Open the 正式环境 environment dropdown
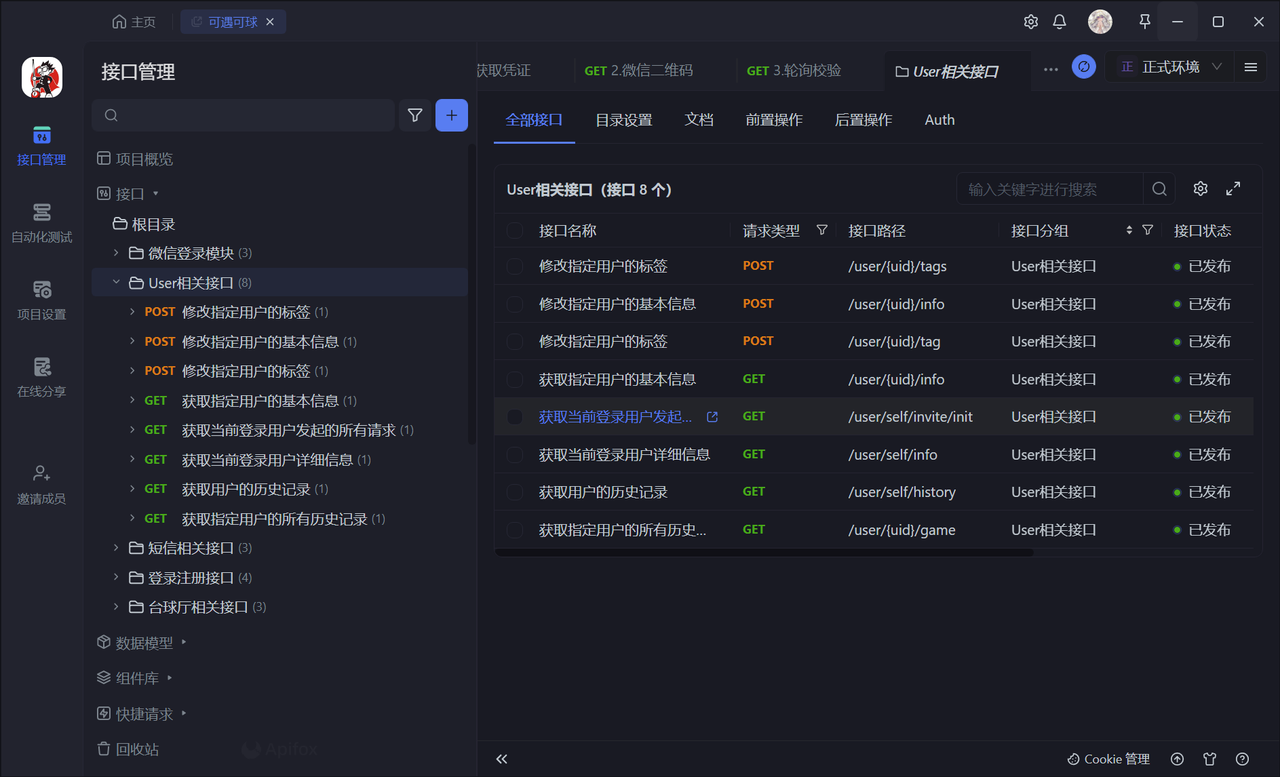This screenshot has height=777, width=1280. [1171, 67]
